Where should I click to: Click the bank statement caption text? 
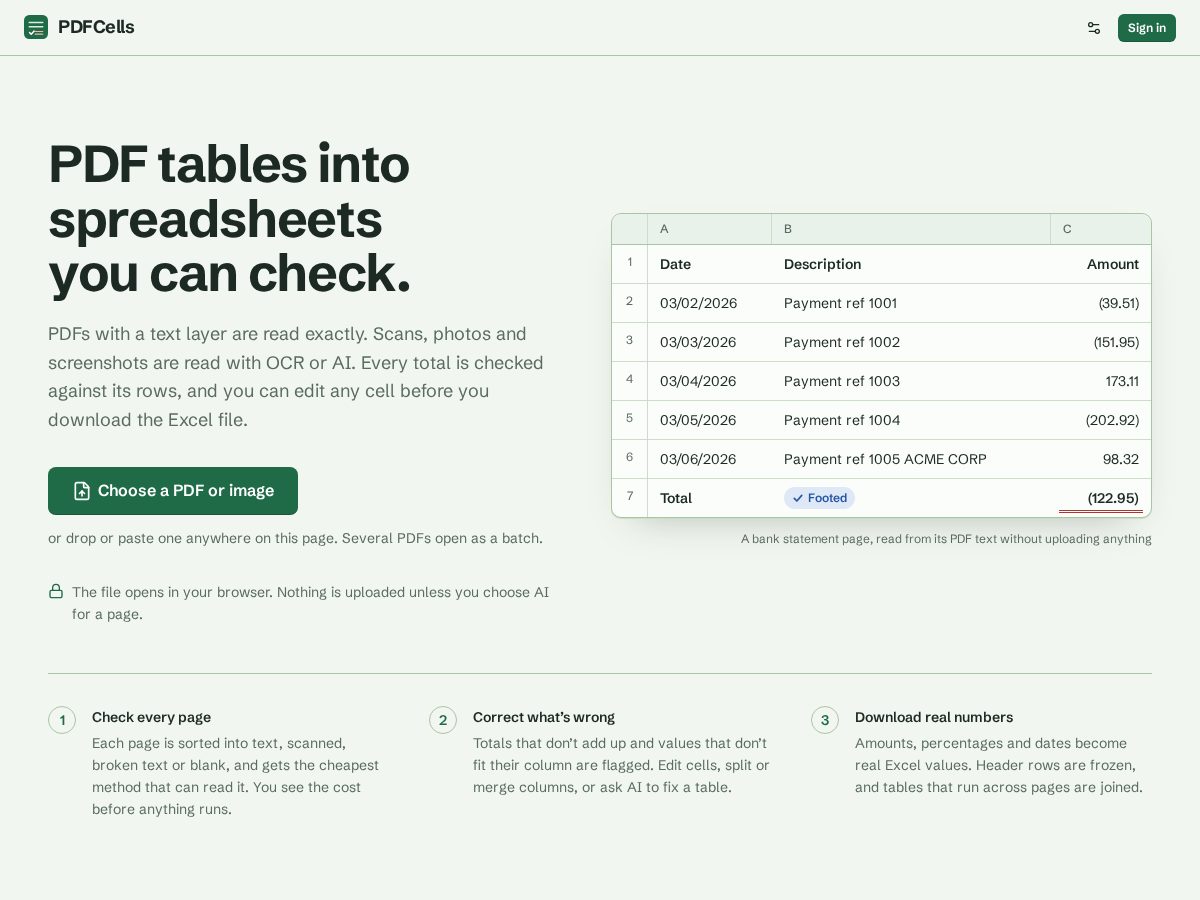946,539
